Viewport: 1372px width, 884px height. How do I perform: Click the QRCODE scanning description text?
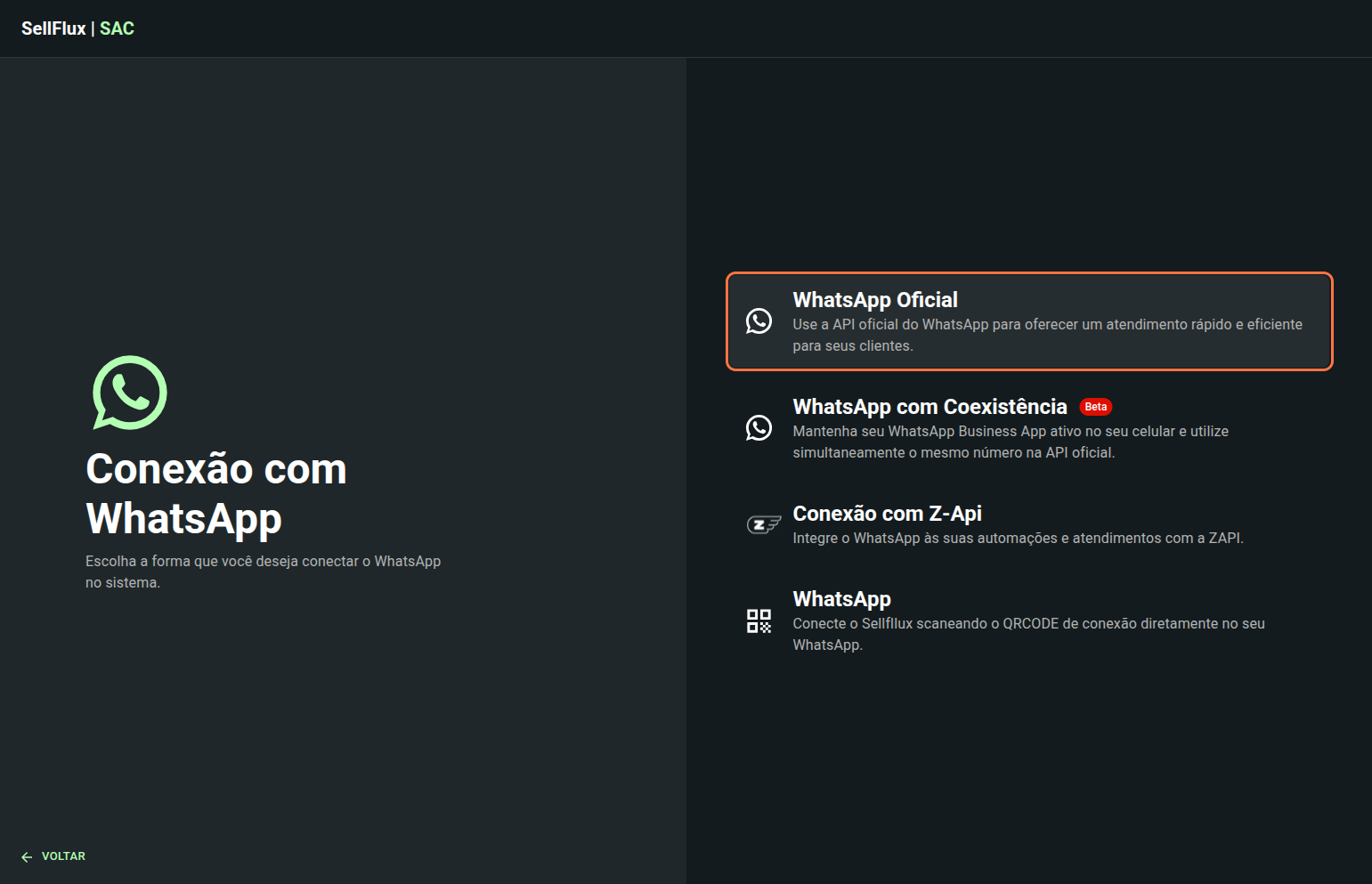tap(1028, 634)
